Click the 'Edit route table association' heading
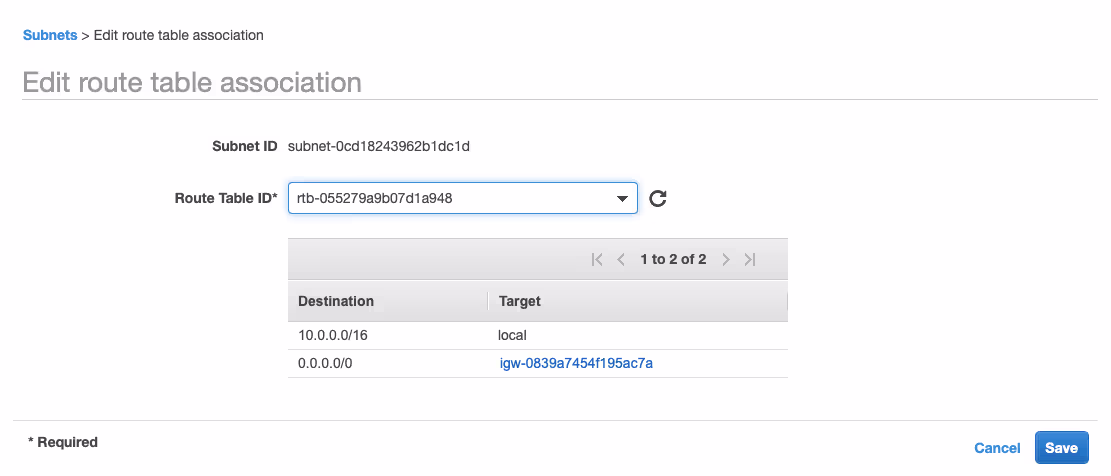The width and height of the screenshot is (1111, 476). pos(192,82)
